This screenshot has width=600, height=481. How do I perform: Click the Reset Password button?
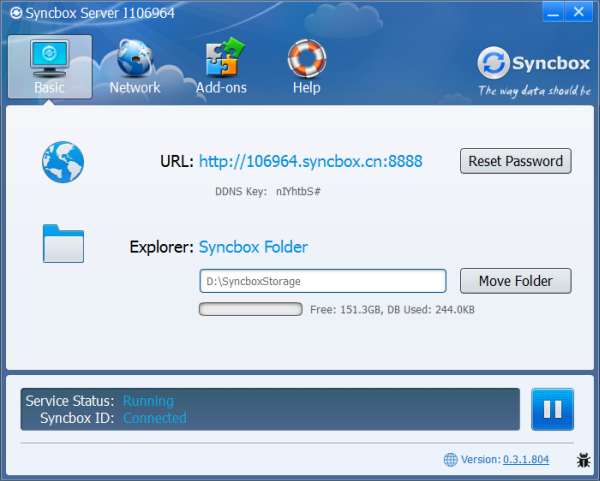tap(515, 161)
